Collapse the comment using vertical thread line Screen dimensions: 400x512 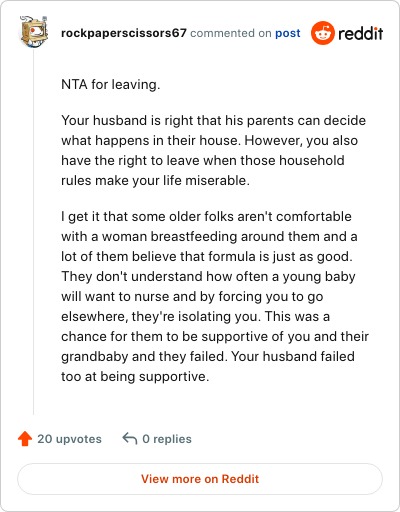pyautogui.click(x=33, y=232)
